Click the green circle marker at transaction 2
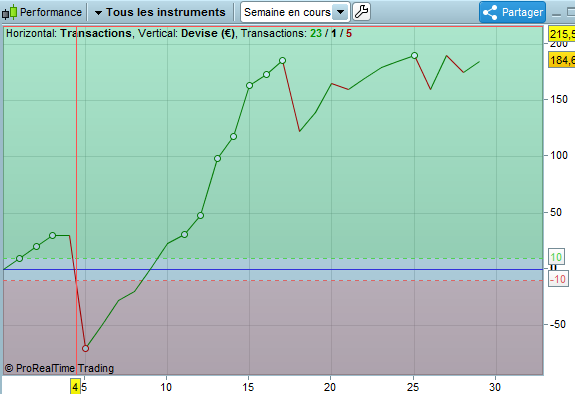 (x=36, y=247)
